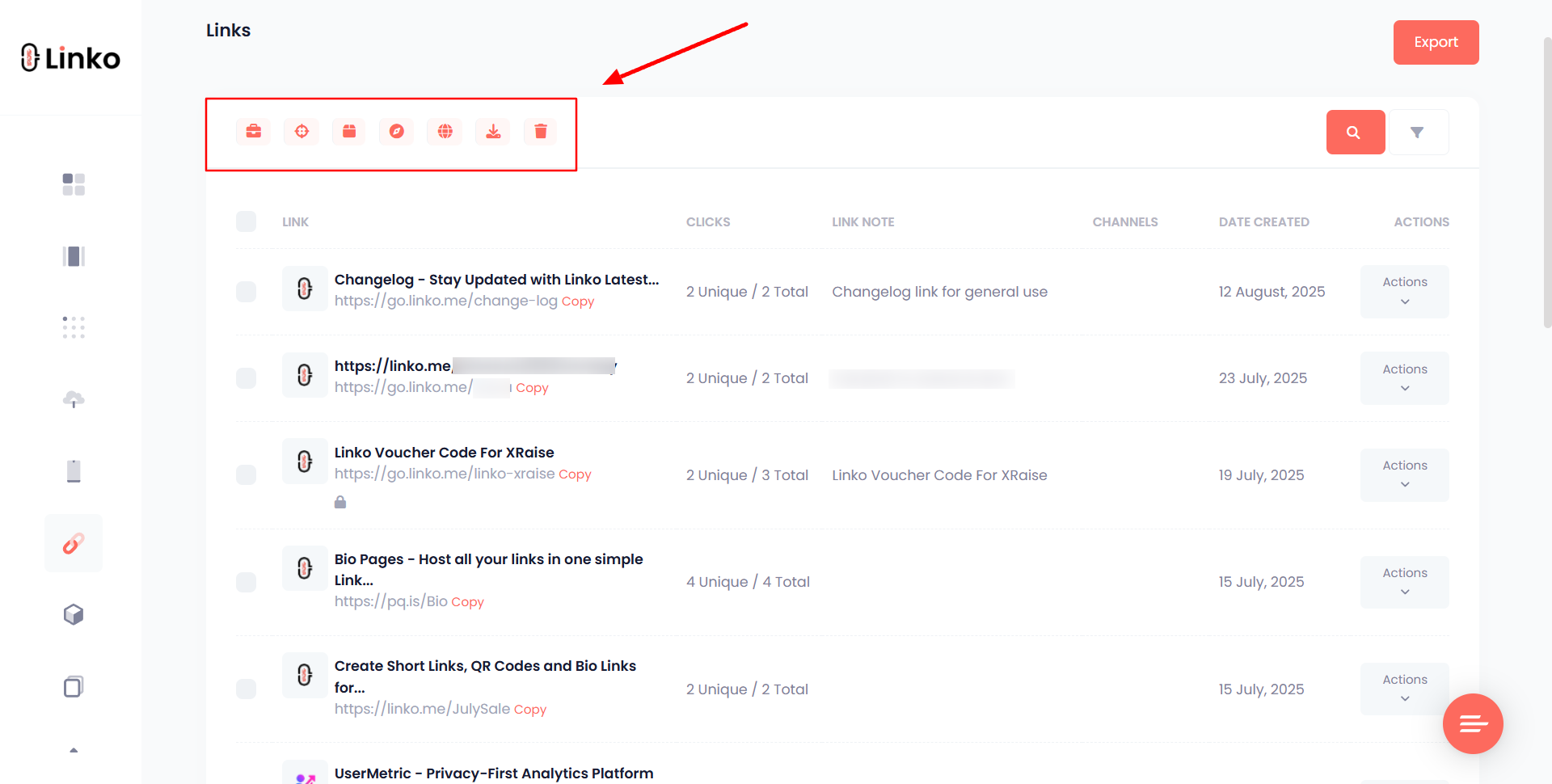Click the favicon of the Linko Voucher Code row
The width and height of the screenshot is (1552, 784).
(x=305, y=462)
